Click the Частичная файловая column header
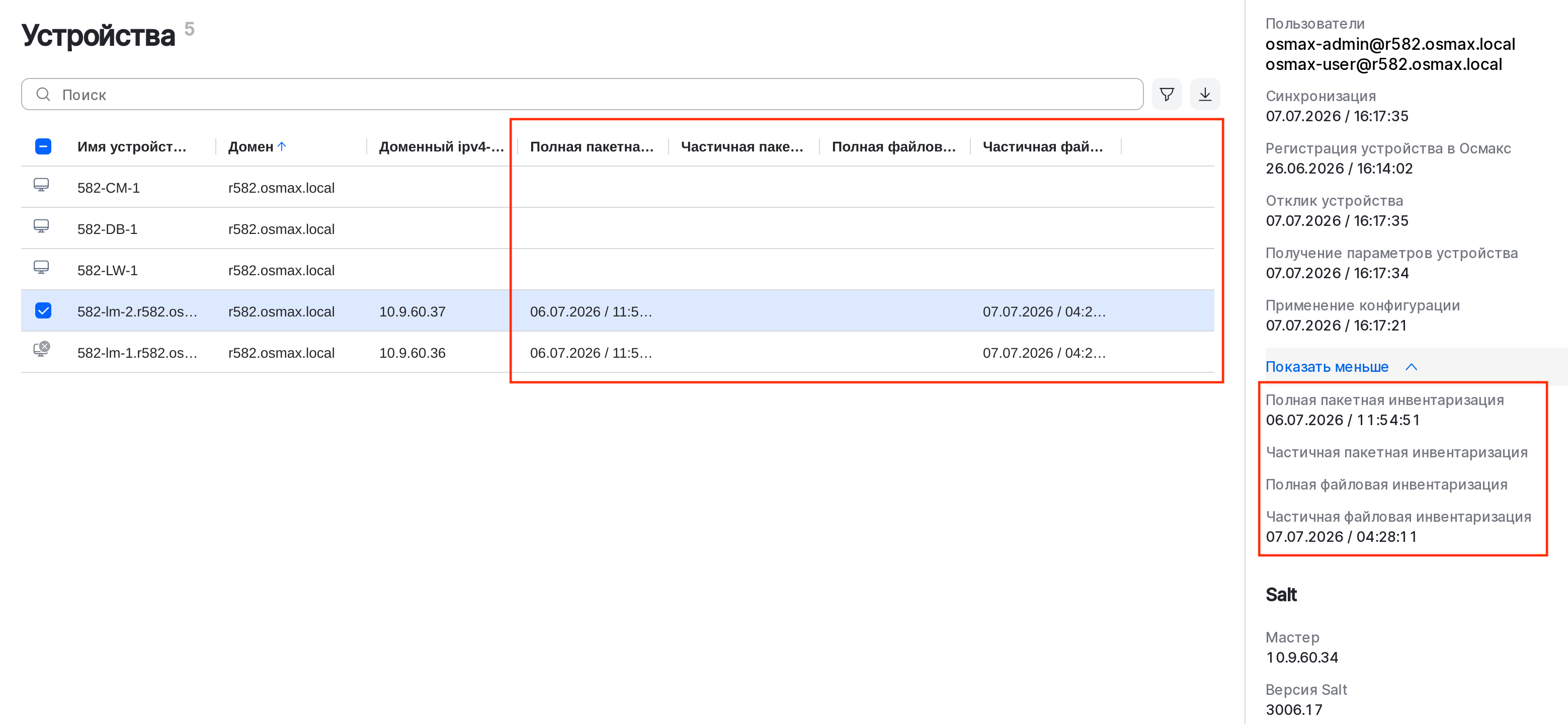The image size is (1568, 724). [1043, 146]
